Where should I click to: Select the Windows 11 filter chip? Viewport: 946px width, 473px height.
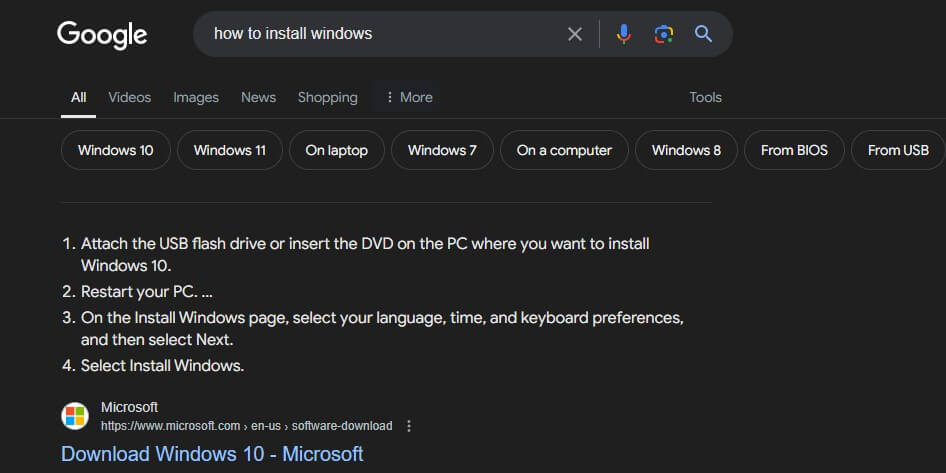(x=230, y=150)
